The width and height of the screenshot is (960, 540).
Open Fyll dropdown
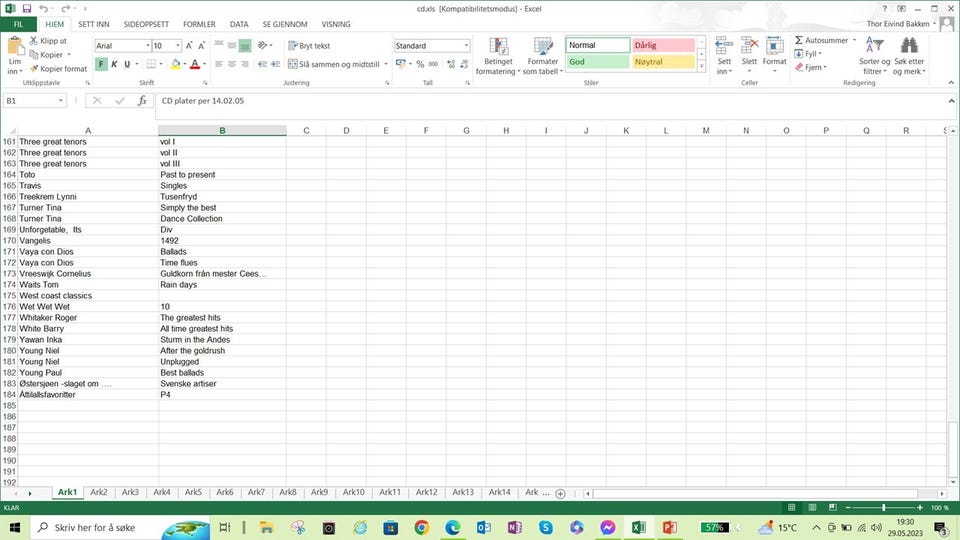[x=808, y=54]
